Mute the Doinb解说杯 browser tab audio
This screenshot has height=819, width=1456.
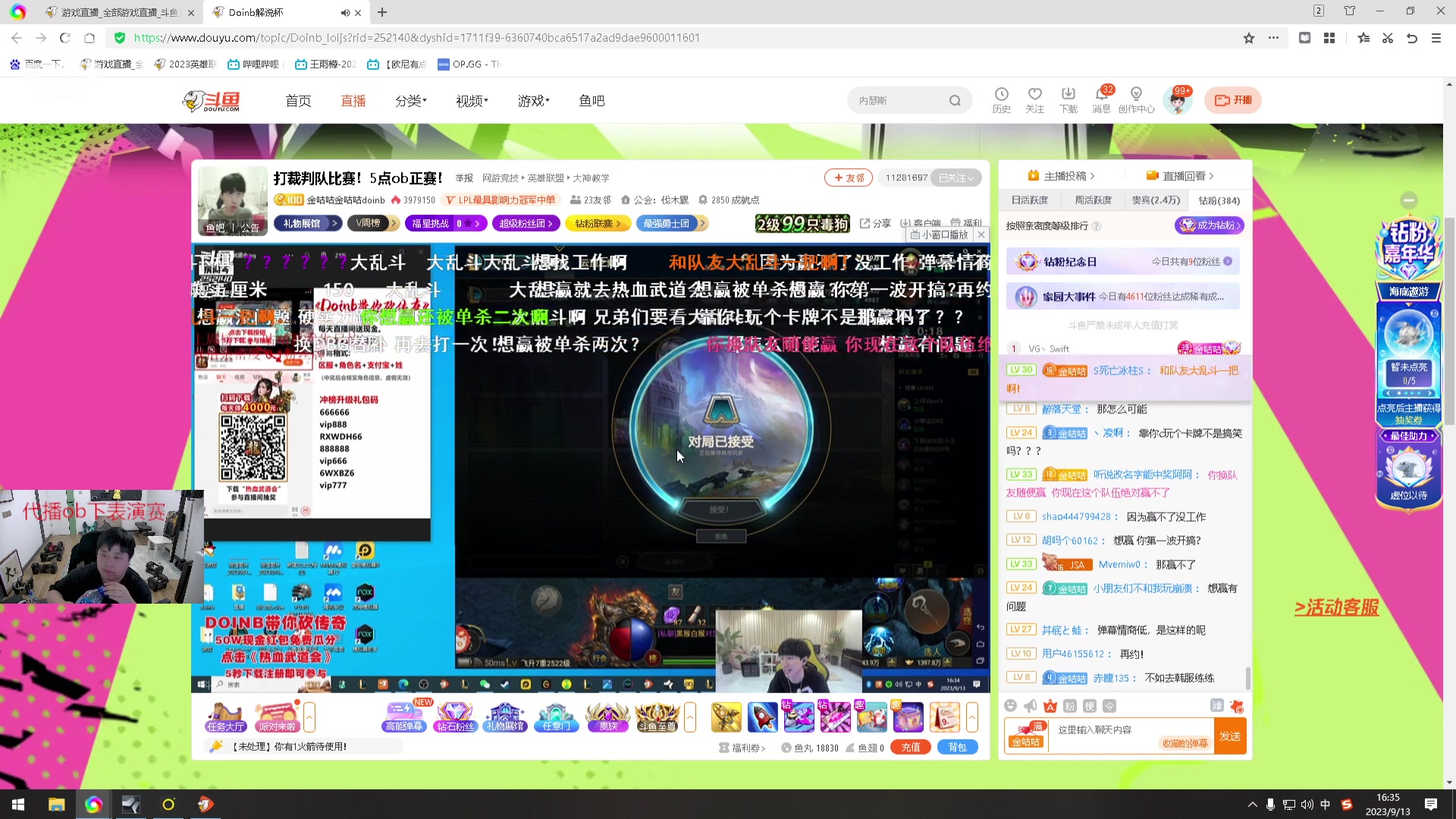coord(345,12)
